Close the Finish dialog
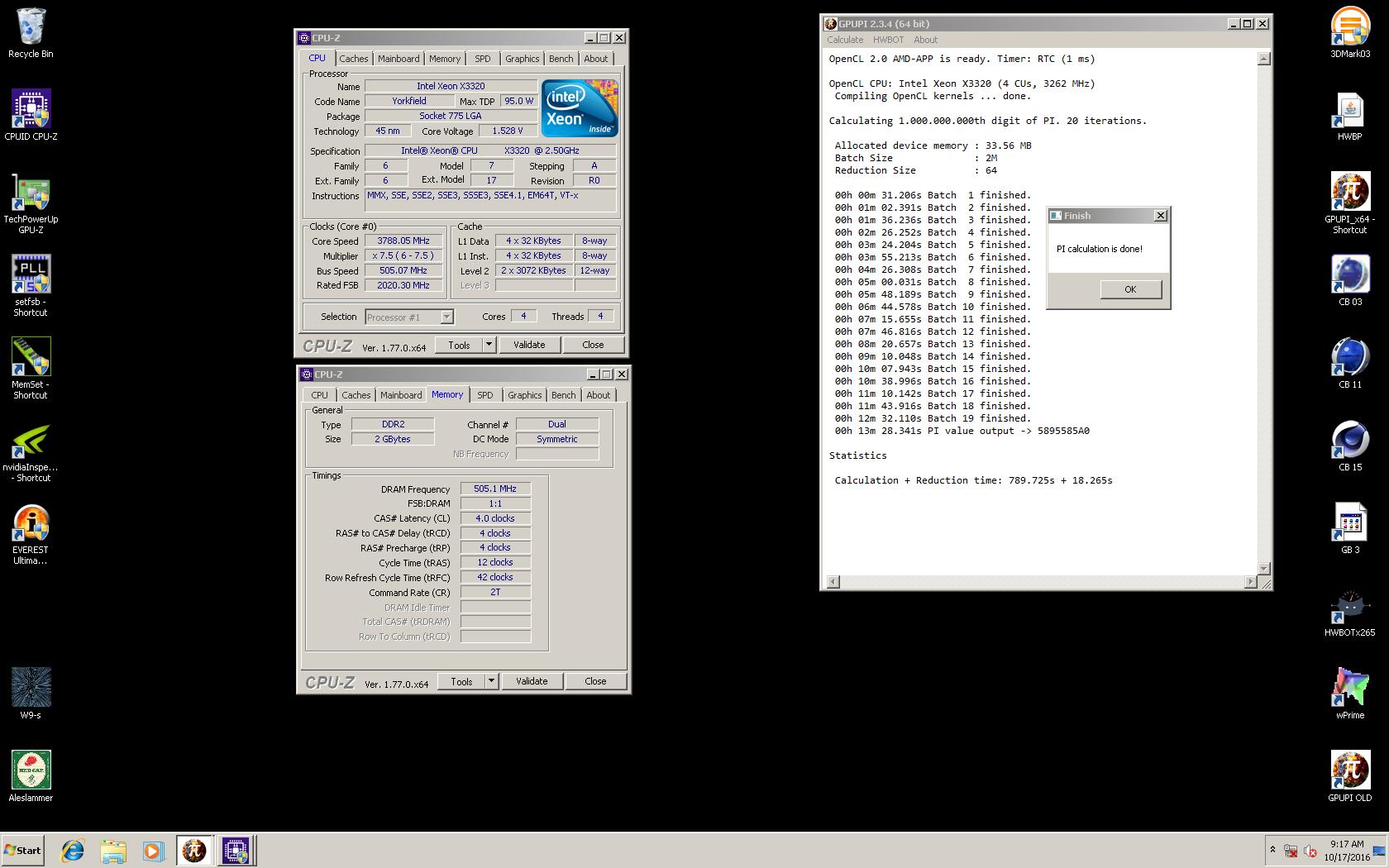This screenshot has height=868, width=1389. 1161,216
